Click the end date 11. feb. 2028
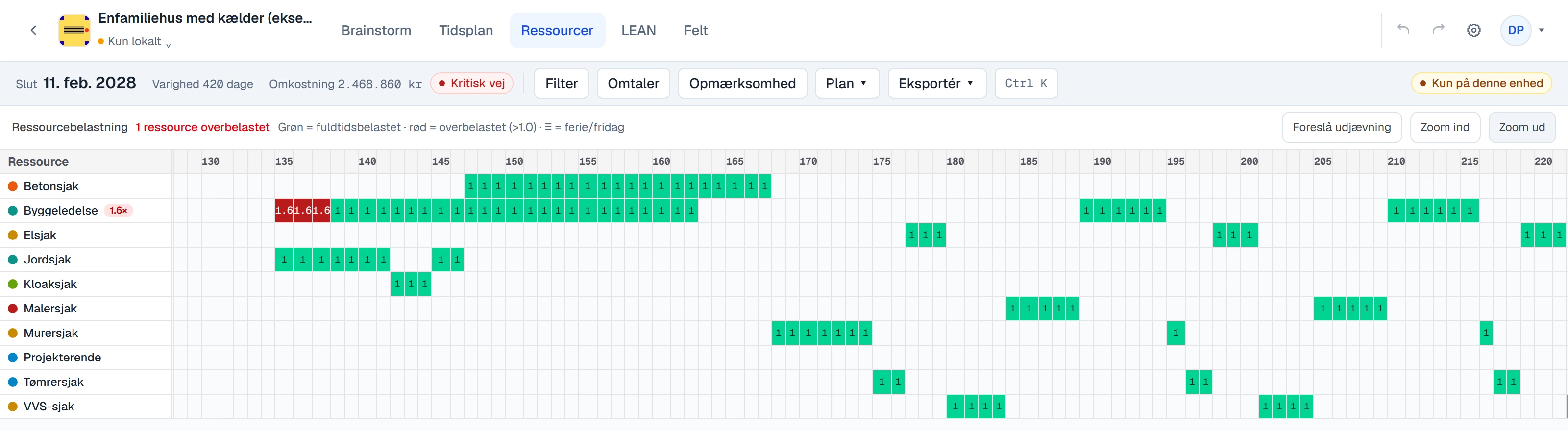This screenshot has width=1568, height=431. tap(90, 83)
